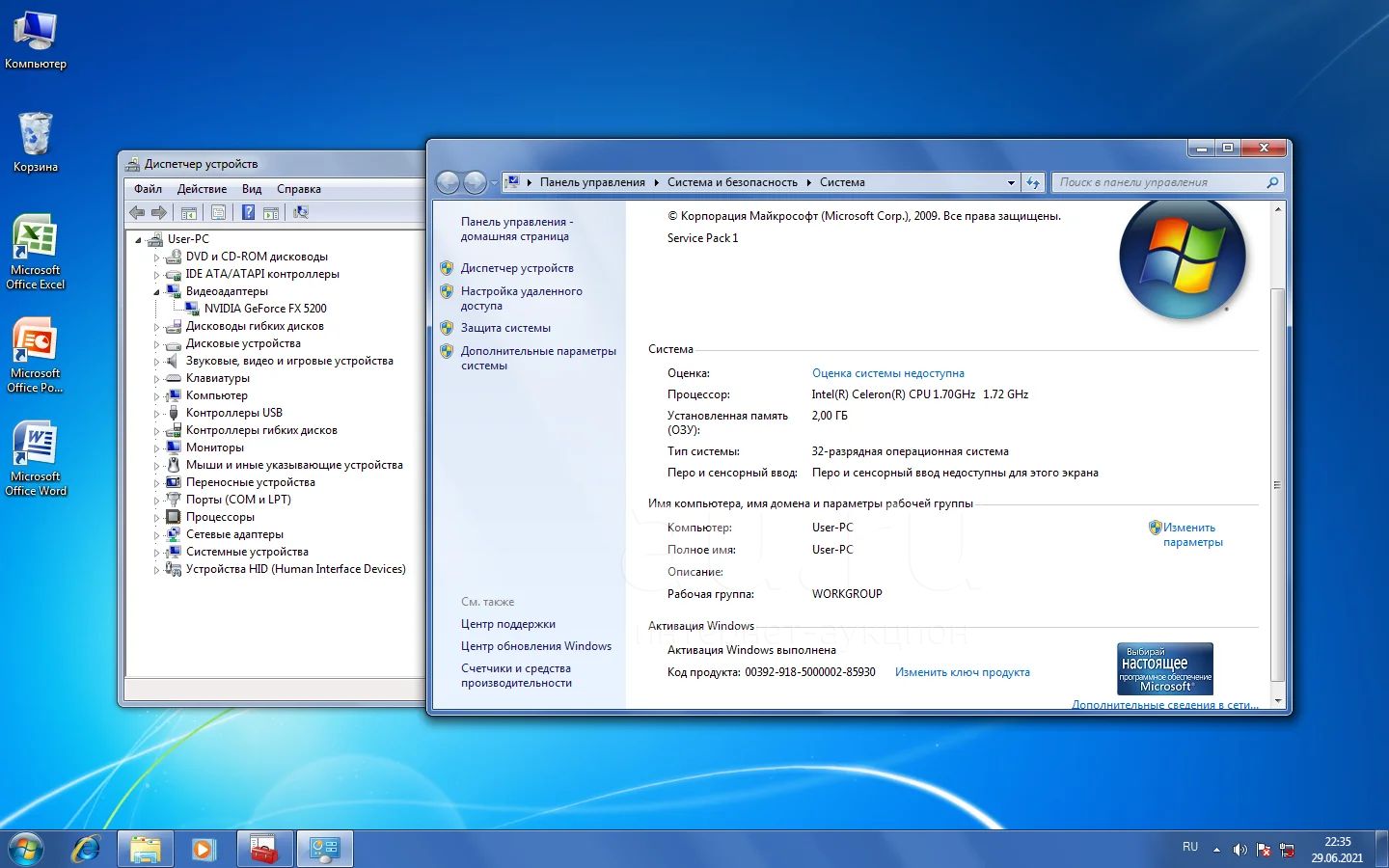Collapse the User-PC root node
This screenshot has width=1389, height=868.
pos(138,239)
